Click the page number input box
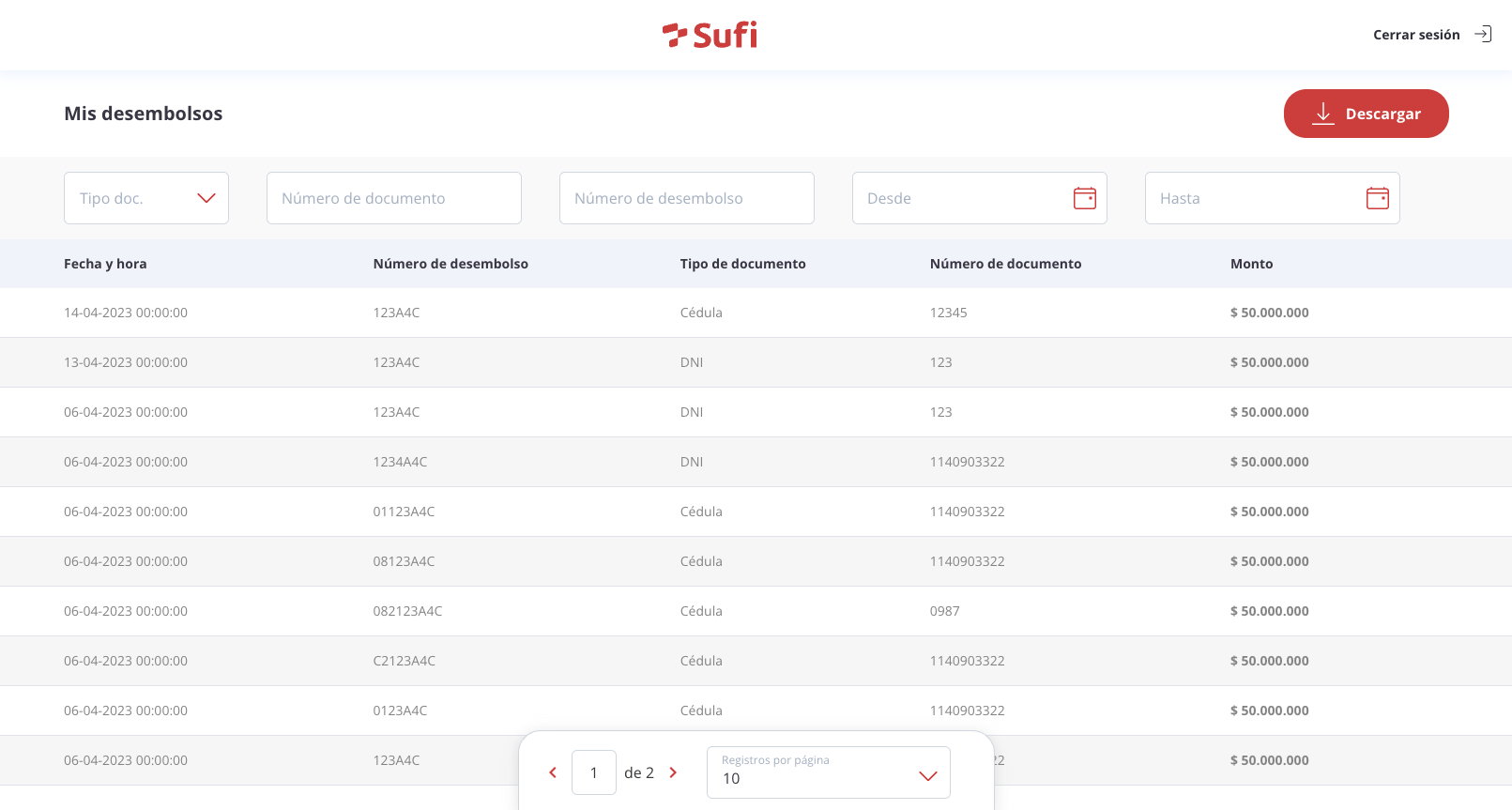 594,772
